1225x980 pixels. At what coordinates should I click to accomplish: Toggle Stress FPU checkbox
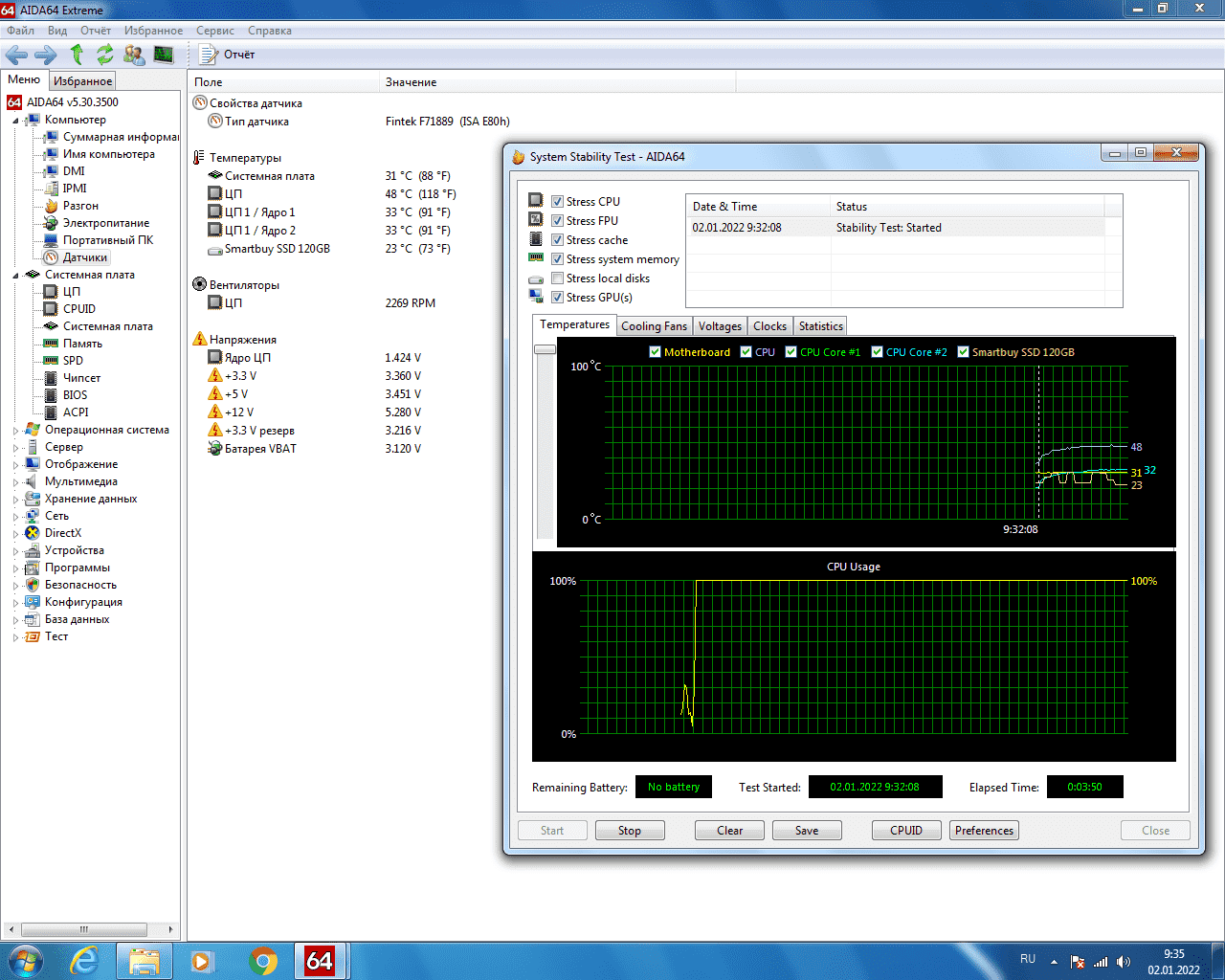tap(557, 221)
